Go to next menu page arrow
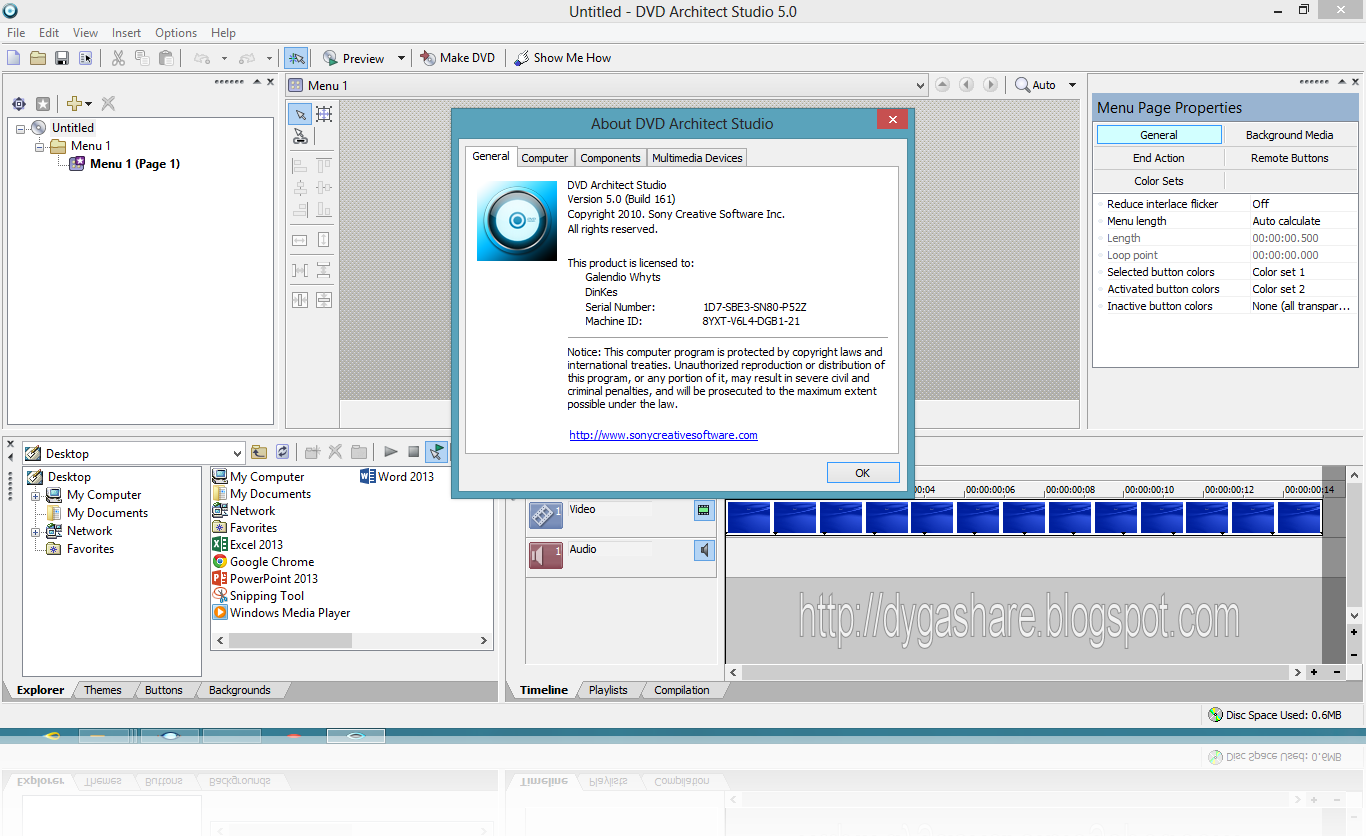The image size is (1366, 836). coord(990,85)
